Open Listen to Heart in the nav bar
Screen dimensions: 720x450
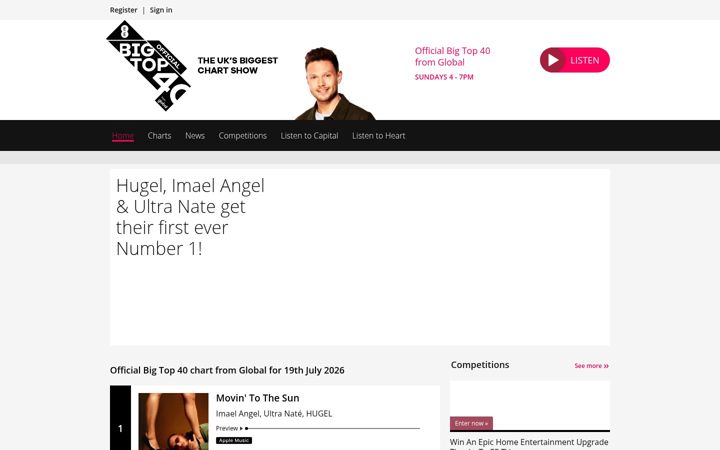coord(378,135)
